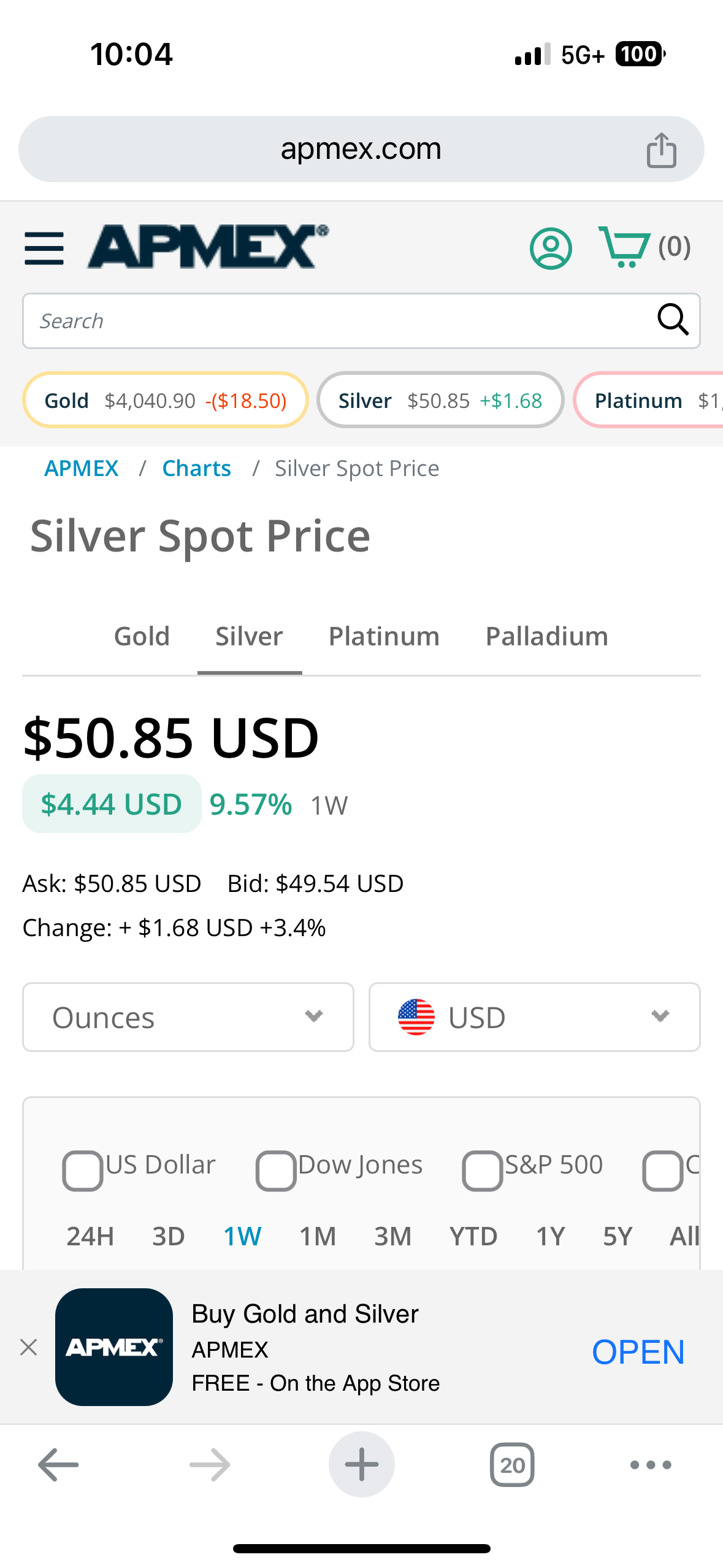The width and height of the screenshot is (723, 1568).
Task: Open the shopping cart
Action: point(625,247)
